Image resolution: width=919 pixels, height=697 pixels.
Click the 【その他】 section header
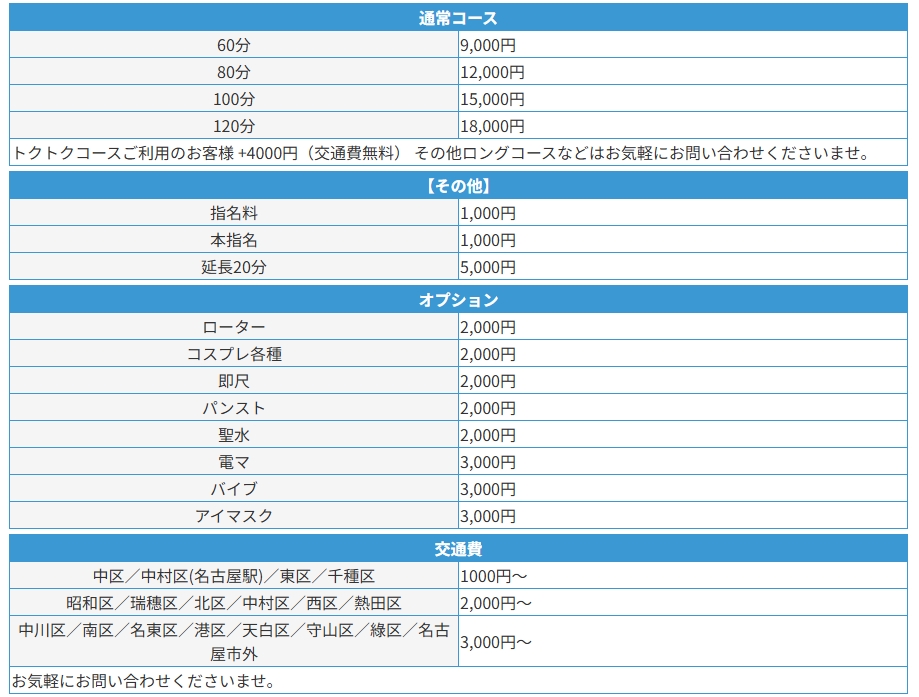(458, 186)
